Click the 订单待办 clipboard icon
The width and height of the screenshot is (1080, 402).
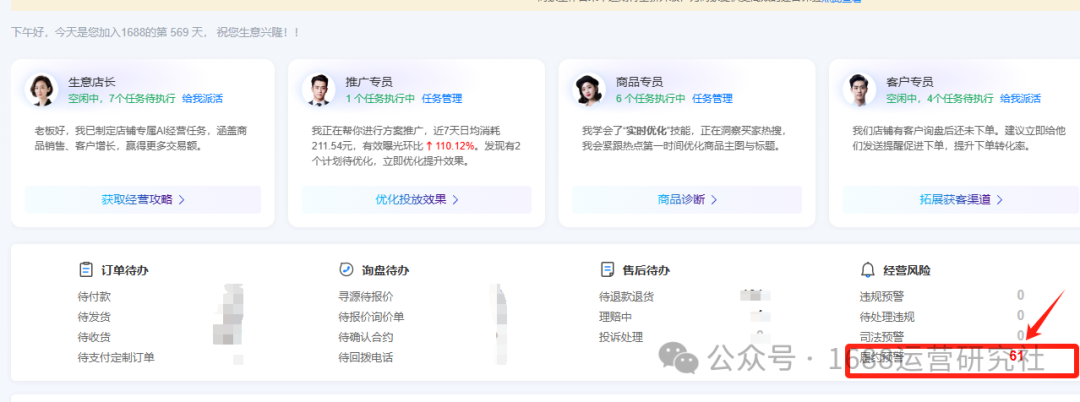pos(85,270)
